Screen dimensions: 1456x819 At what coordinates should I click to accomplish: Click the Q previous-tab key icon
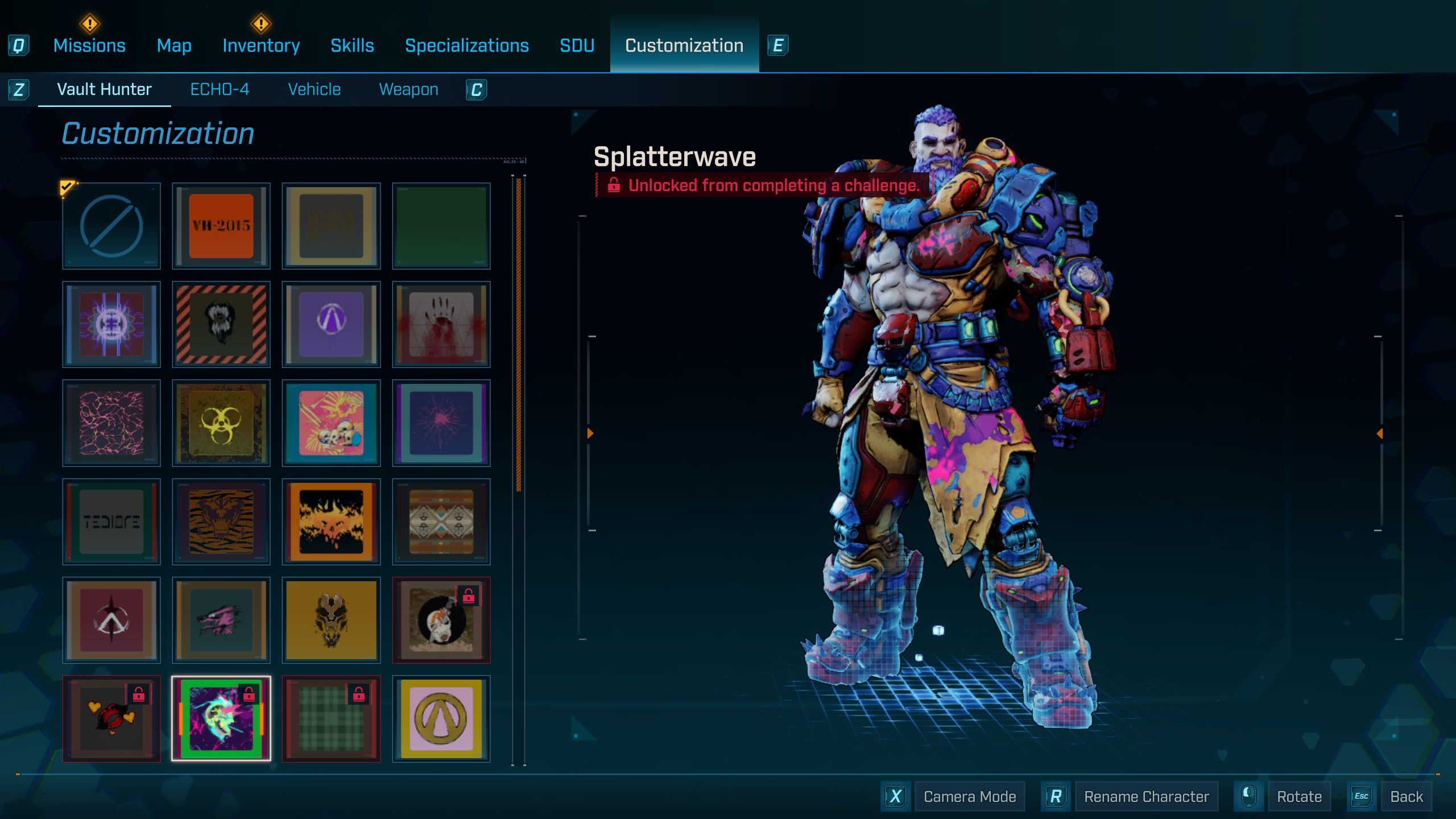(x=19, y=45)
